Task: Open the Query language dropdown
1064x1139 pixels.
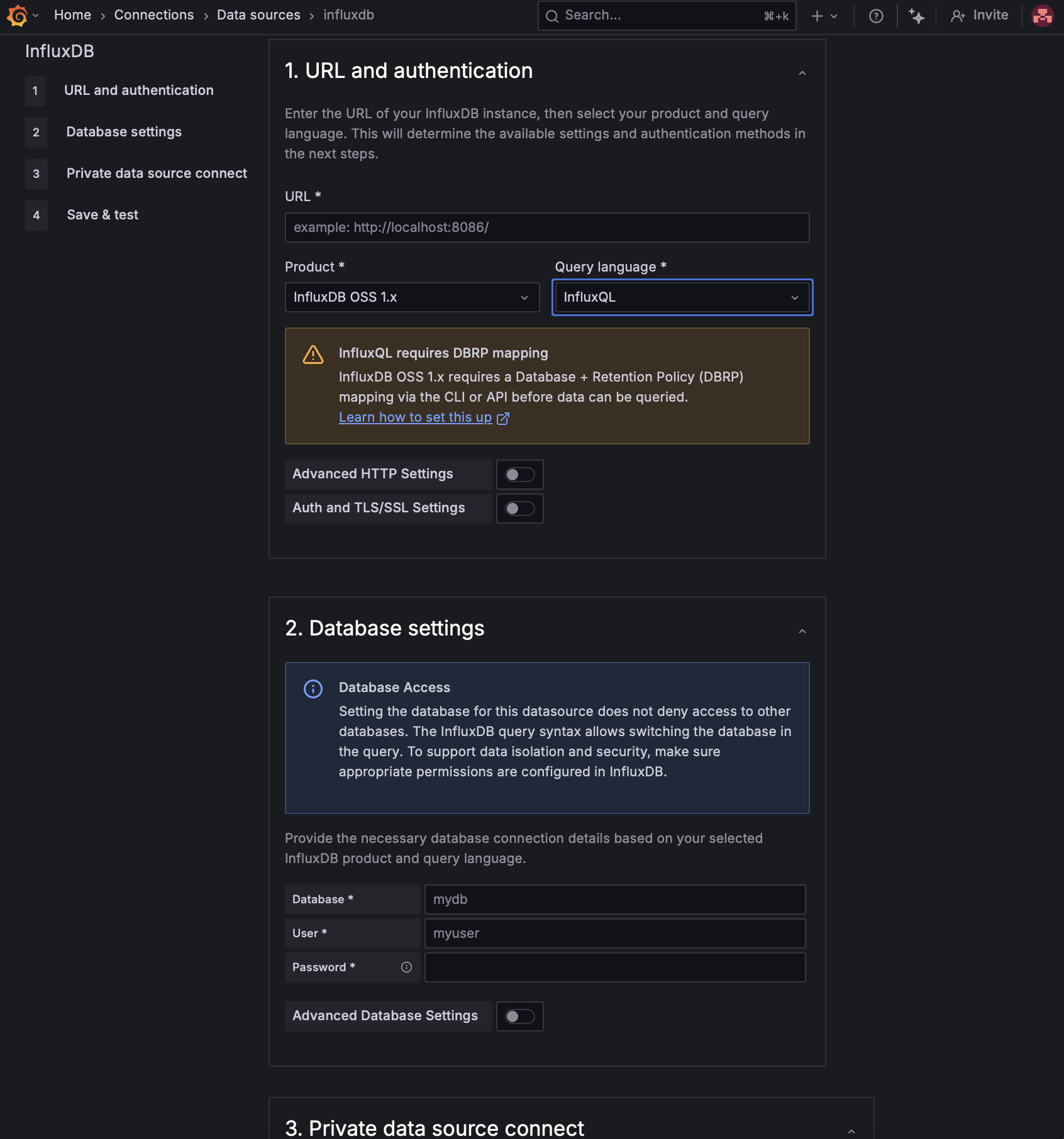Action: 682,297
